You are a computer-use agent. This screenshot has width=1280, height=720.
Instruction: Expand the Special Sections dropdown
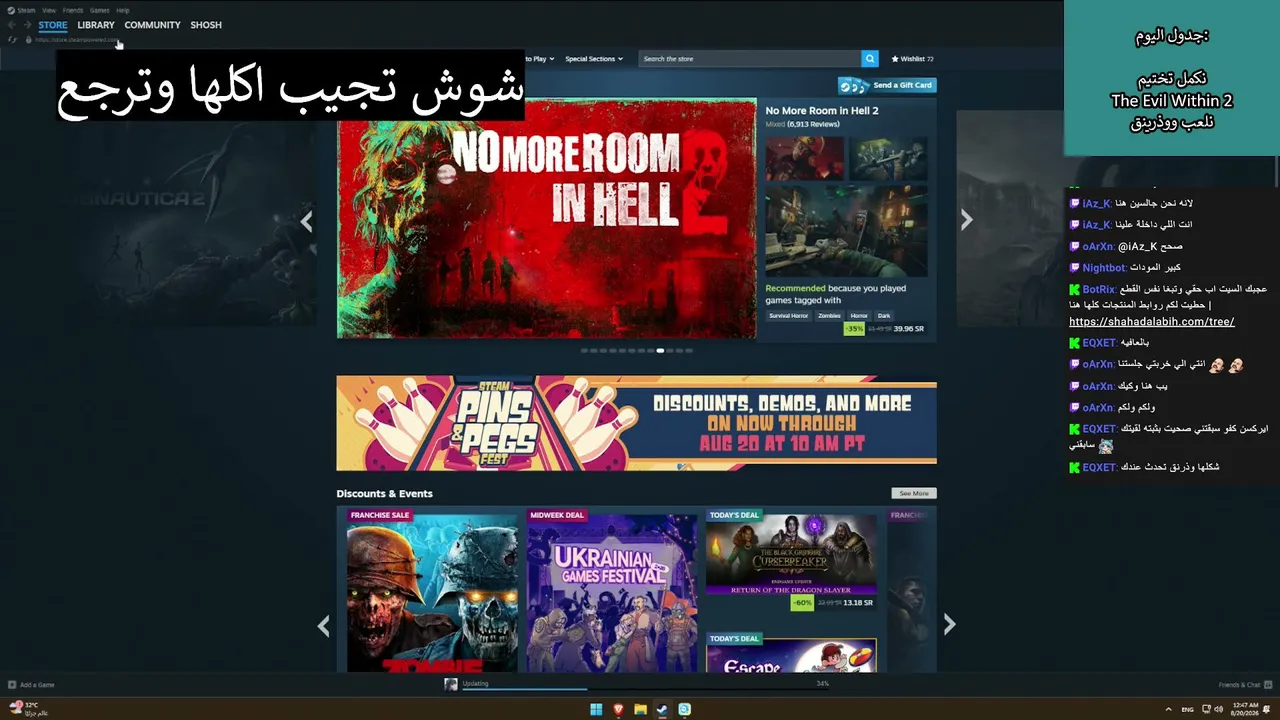point(594,59)
